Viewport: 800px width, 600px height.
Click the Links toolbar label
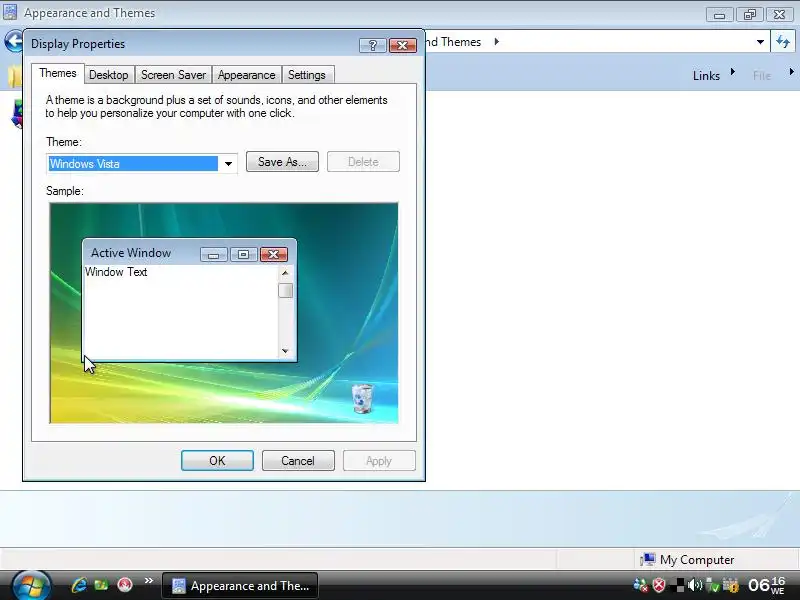(706, 76)
